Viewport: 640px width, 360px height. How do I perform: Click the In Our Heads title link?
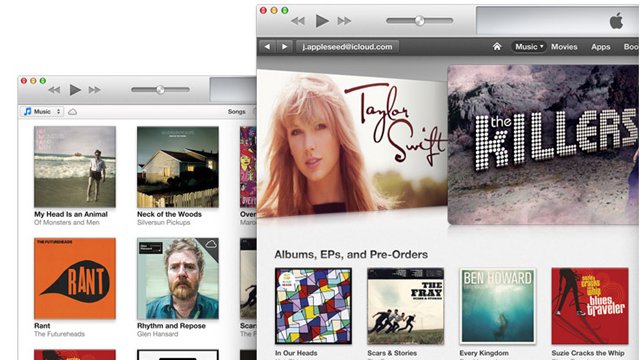pos(296,353)
